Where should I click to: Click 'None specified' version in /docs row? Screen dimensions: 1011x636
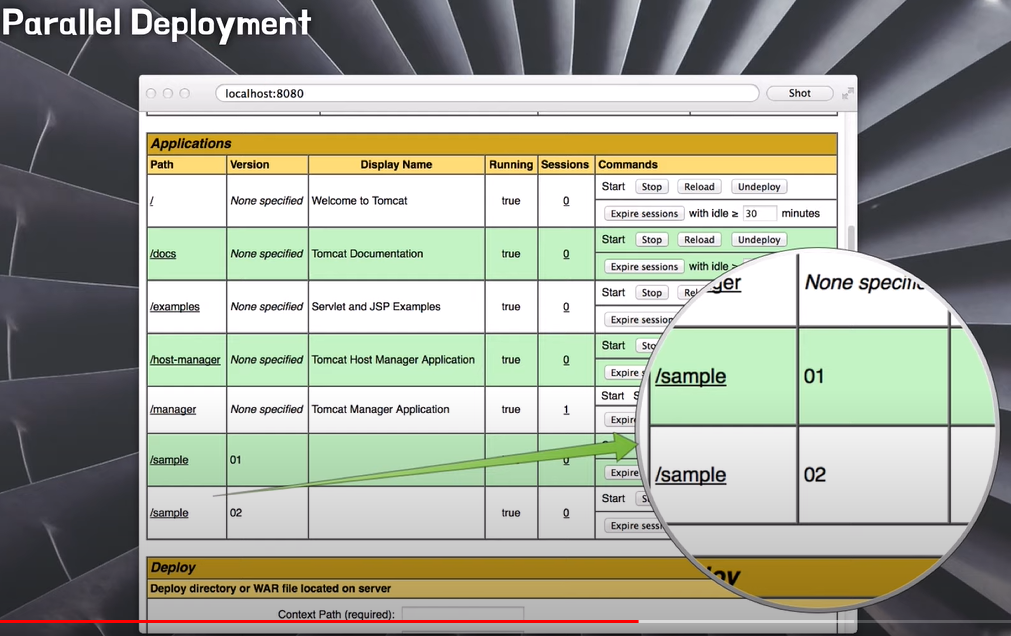pos(266,253)
